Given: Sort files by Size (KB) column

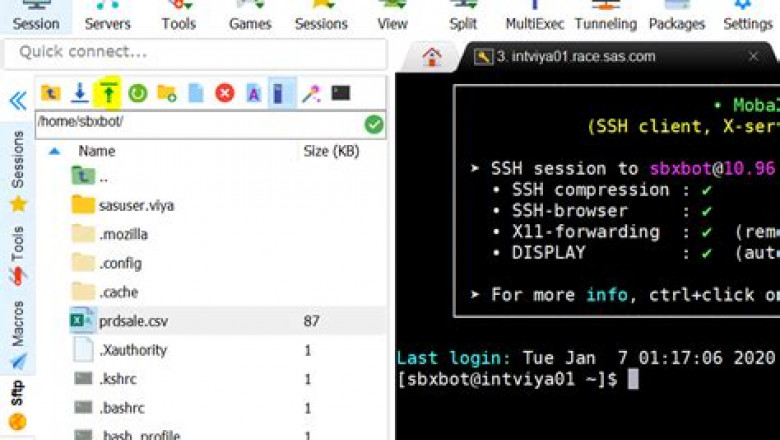Looking at the screenshot, I should 330,151.
